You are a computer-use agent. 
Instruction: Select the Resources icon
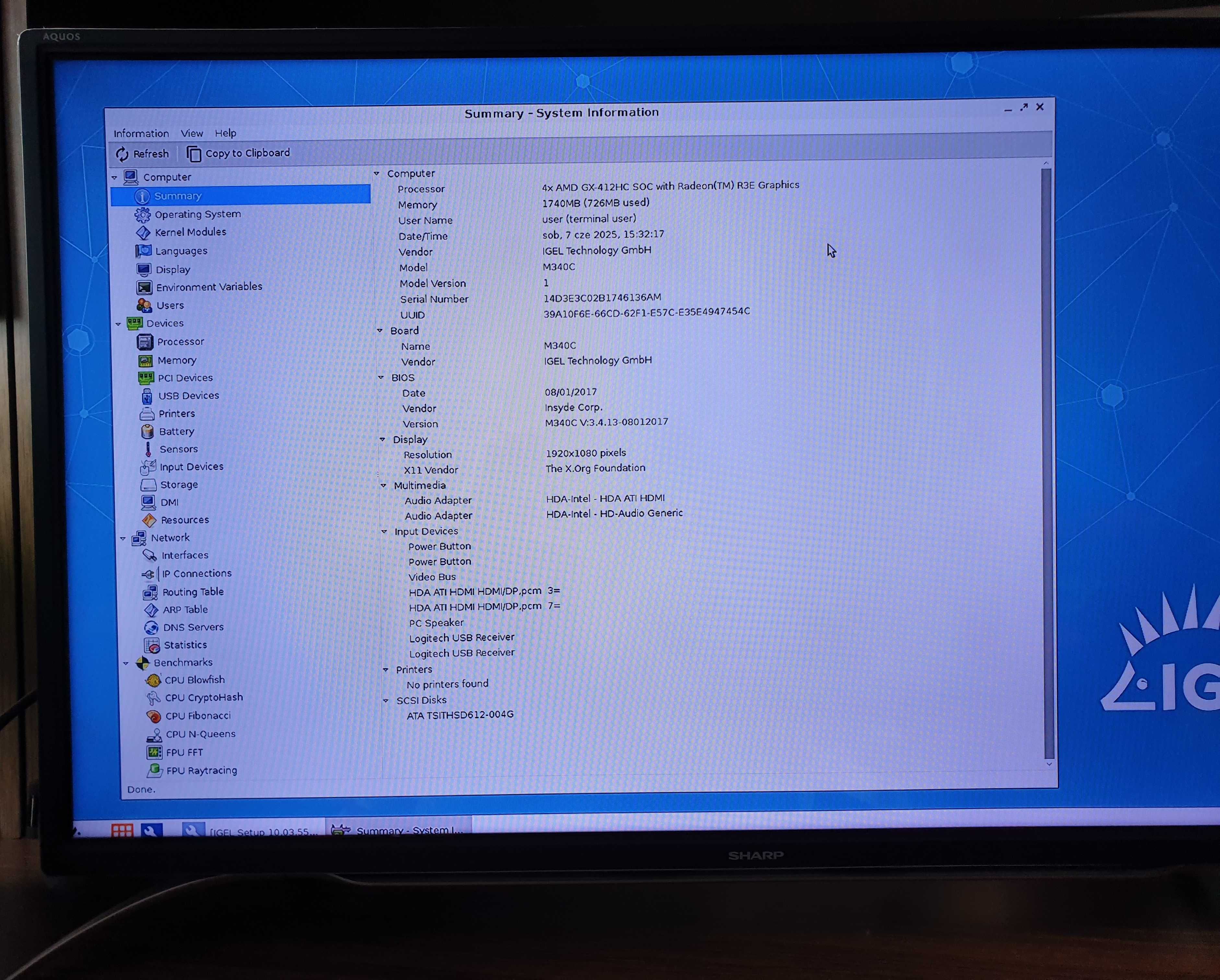coord(149,520)
